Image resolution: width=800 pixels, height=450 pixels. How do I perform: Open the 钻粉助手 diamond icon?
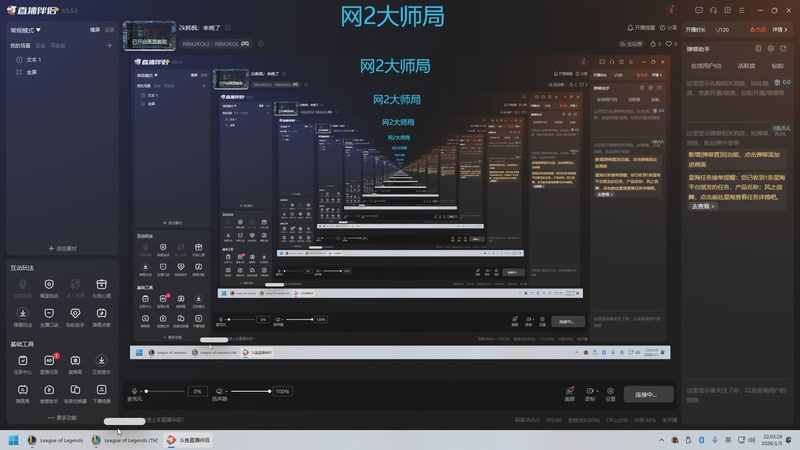pos(75,313)
